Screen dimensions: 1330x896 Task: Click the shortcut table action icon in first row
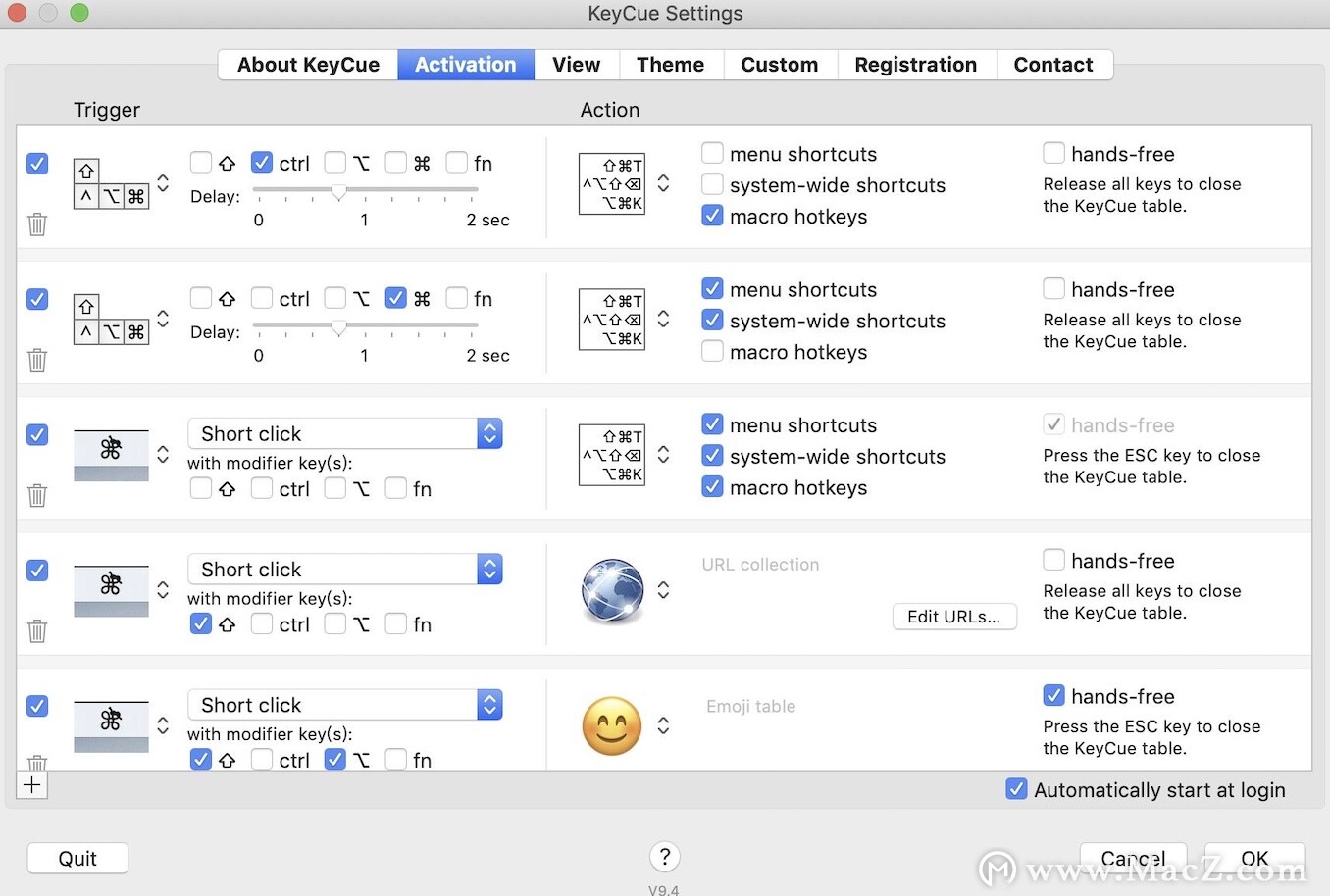point(612,183)
